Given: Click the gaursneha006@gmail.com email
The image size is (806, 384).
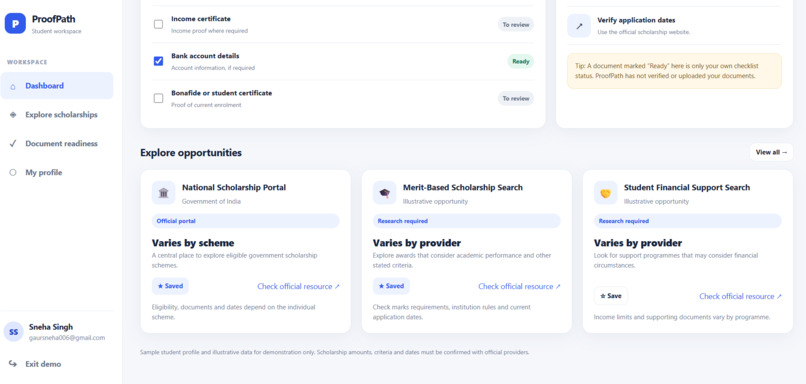Looking at the screenshot, I should [67, 338].
